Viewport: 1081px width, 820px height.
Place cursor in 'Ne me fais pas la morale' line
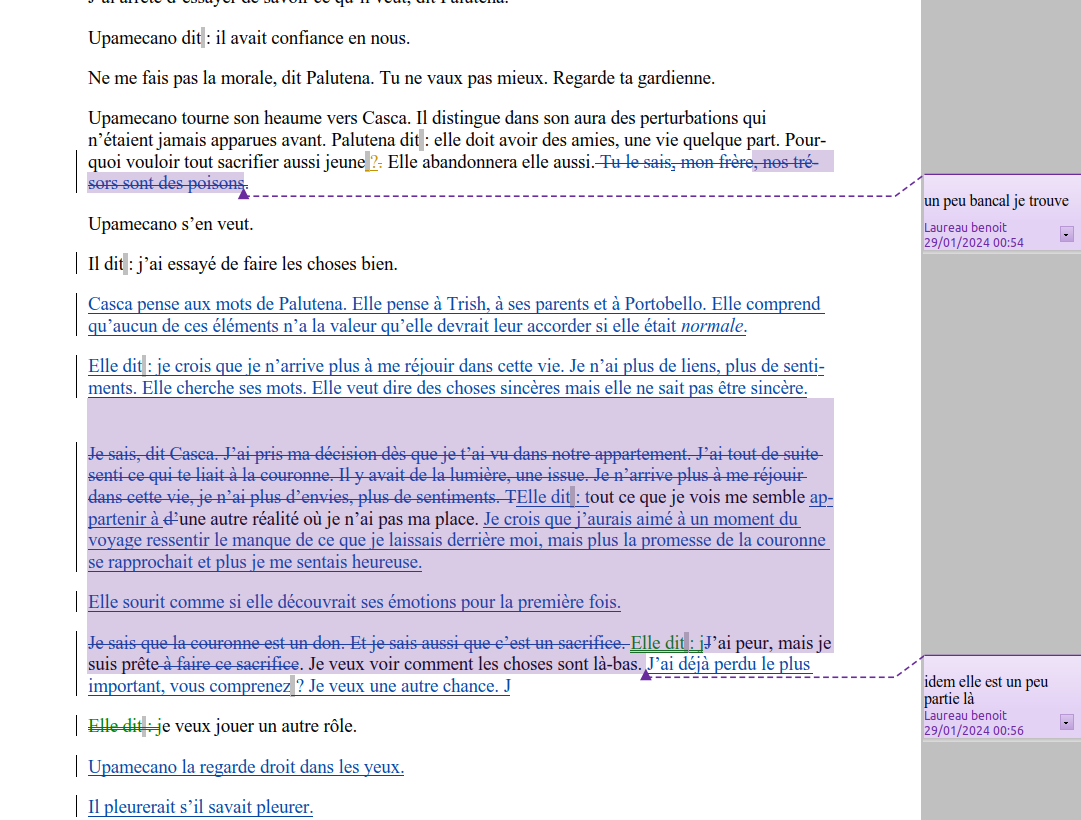(400, 78)
